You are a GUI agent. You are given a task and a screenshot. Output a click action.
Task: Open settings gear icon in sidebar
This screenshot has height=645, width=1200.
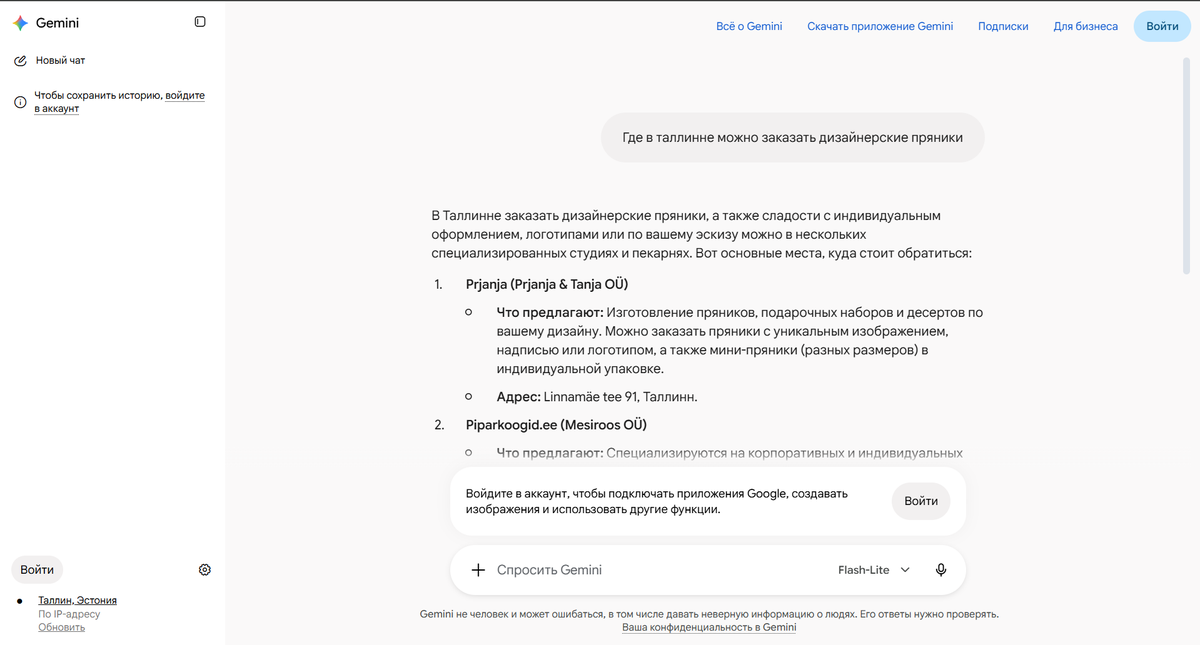click(x=205, y=570)
